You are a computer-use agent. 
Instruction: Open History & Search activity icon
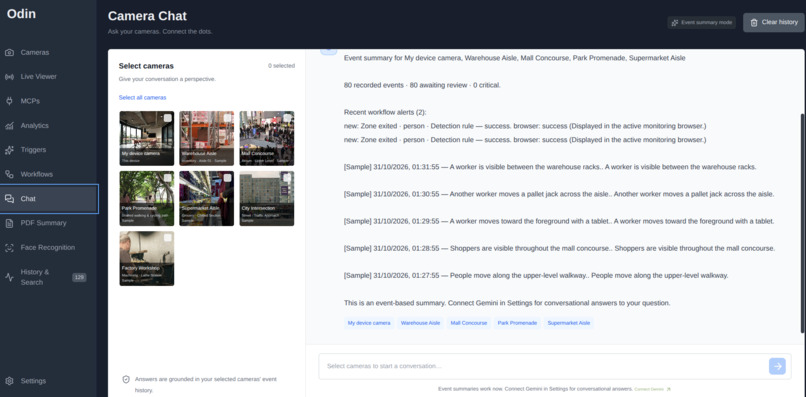[9, 277]
